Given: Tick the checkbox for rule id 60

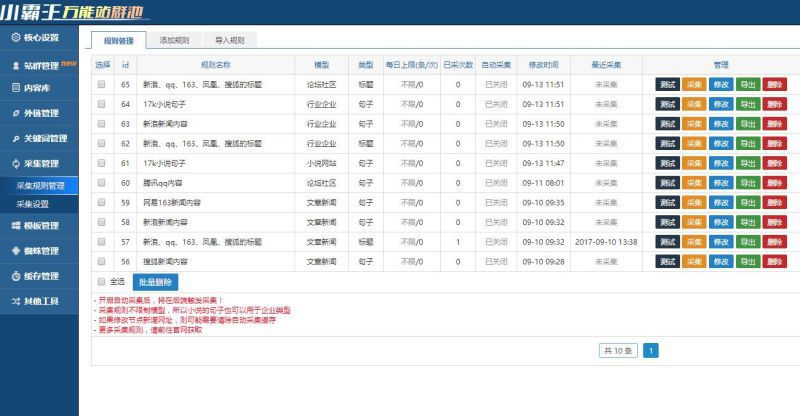Looking at the screenshot, I should 102,182.
